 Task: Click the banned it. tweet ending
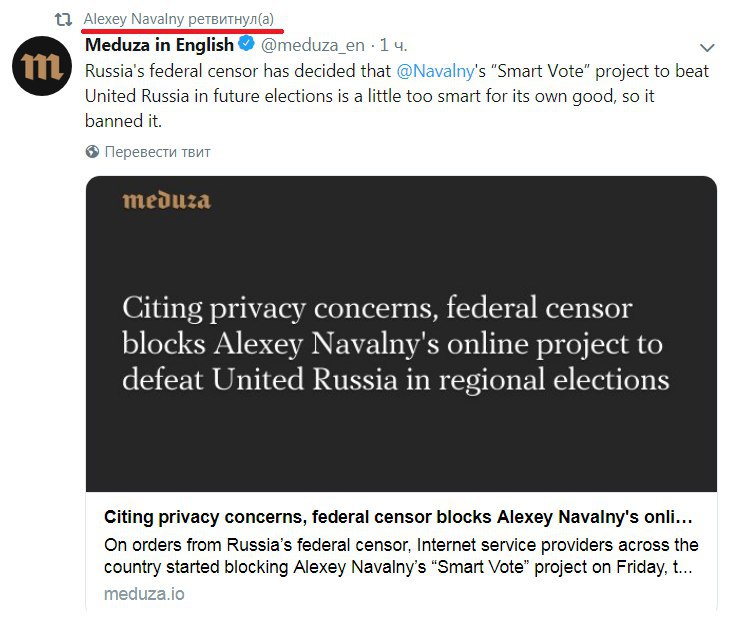(x=123, y=121)
